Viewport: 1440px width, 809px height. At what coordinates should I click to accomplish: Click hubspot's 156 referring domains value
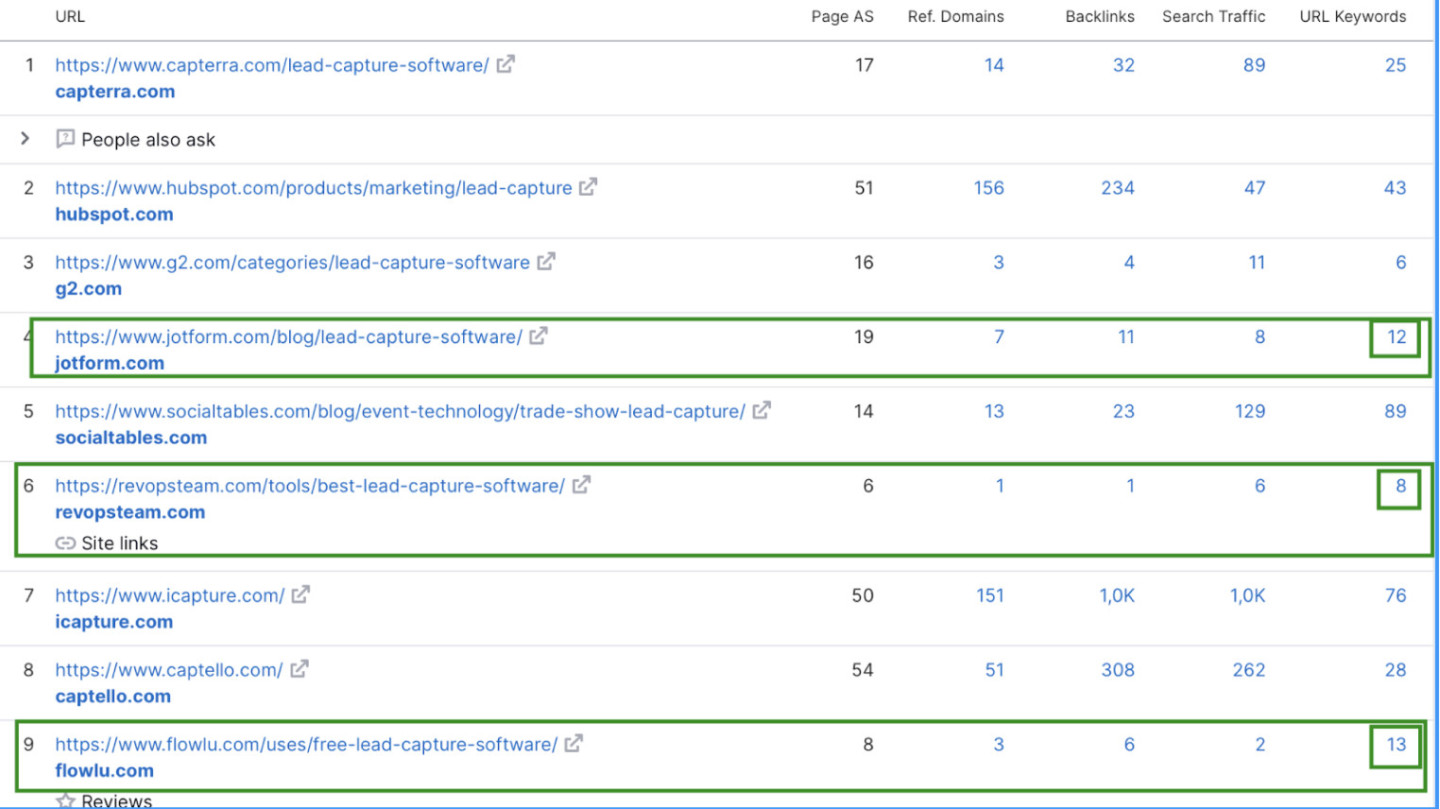pyautogui.click(x=989, y=188)
